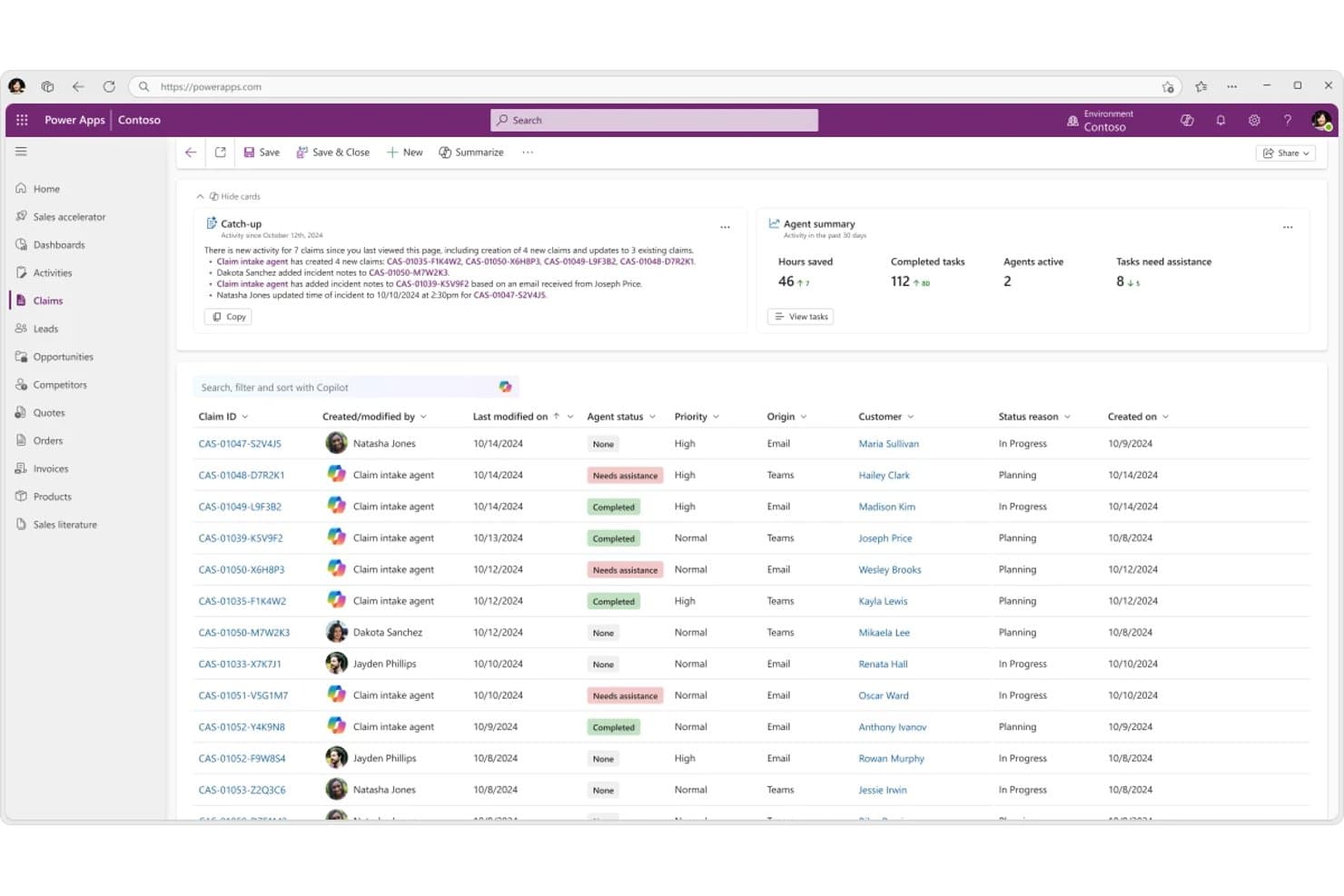Viewport: 1344px width, 896px height.
Task: Go back with the browser back arrow
Action: click(78, 86)
